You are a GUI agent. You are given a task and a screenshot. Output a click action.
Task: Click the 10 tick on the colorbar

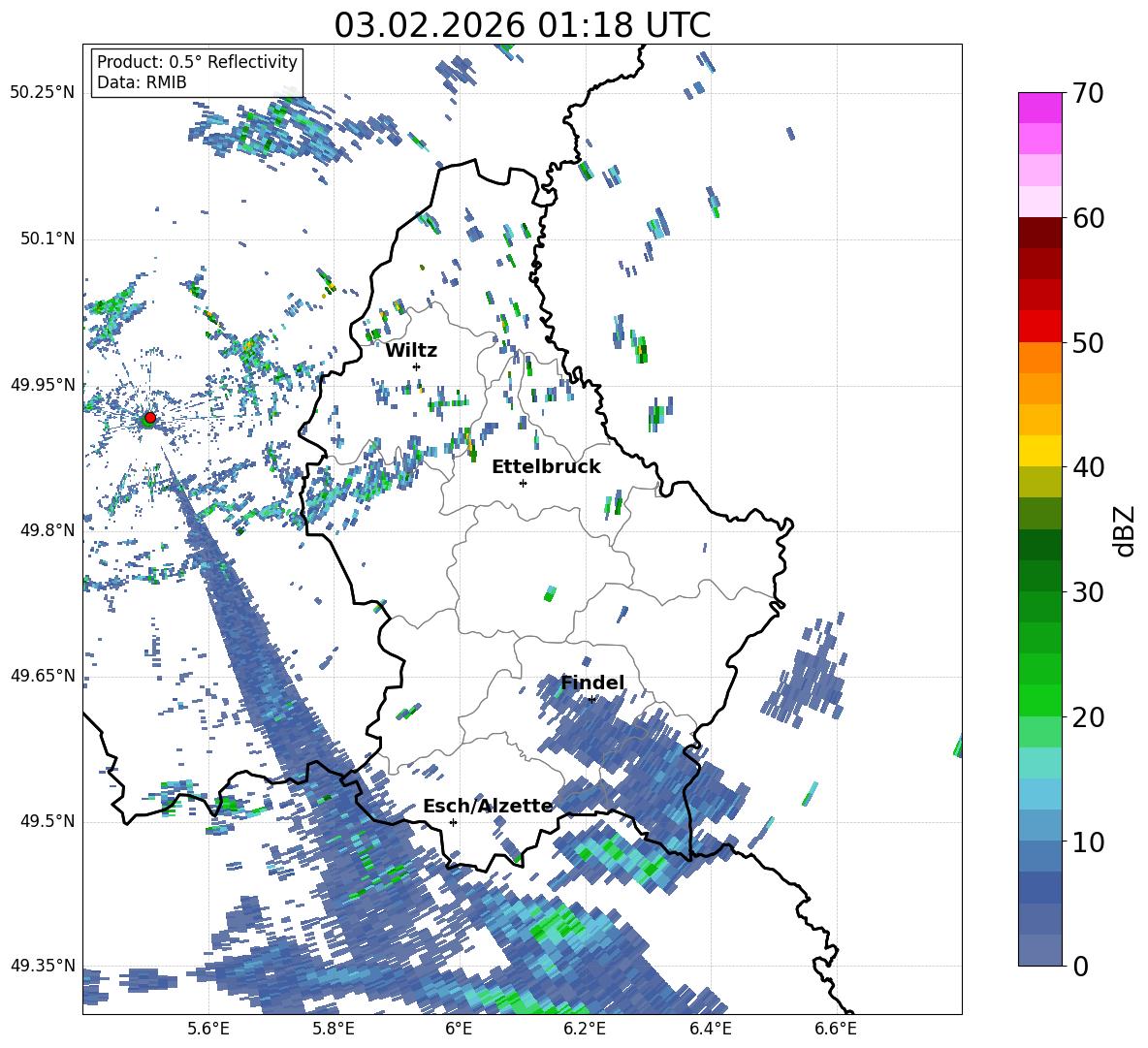[1087, 842]
